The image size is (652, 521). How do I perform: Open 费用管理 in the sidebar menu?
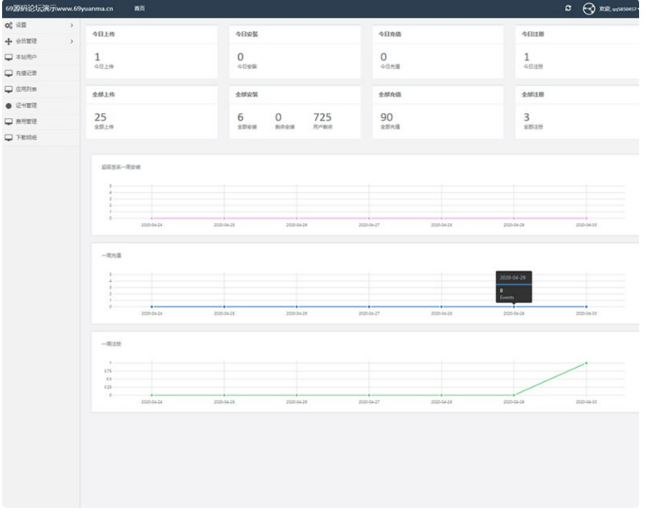pos(27,121)
